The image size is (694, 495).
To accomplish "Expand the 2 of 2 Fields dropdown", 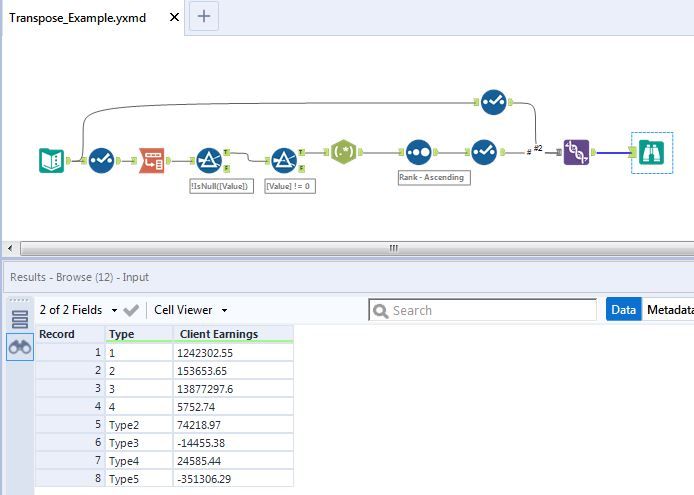I will (114, 310).
